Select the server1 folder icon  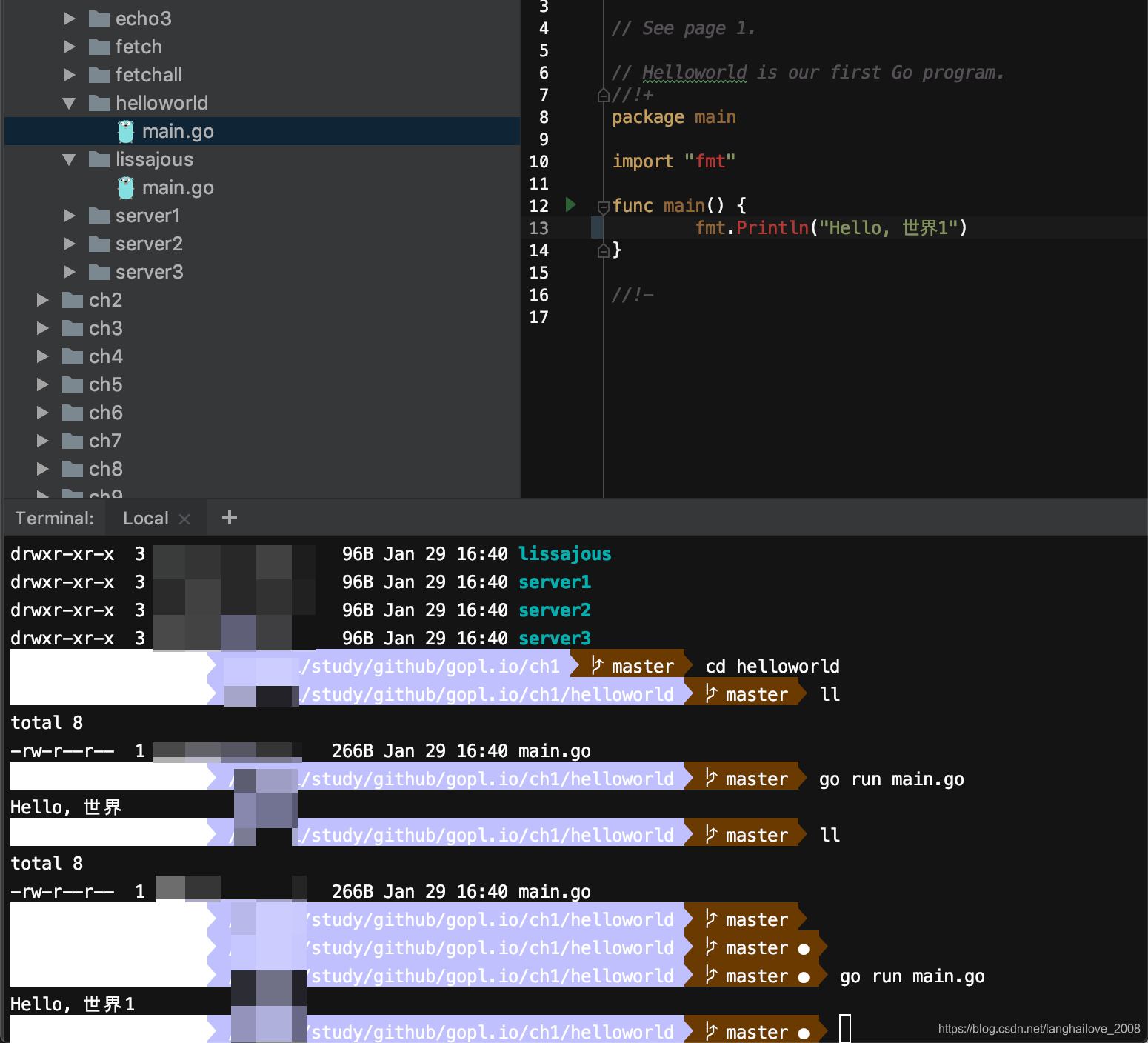(x=99, y=216)
